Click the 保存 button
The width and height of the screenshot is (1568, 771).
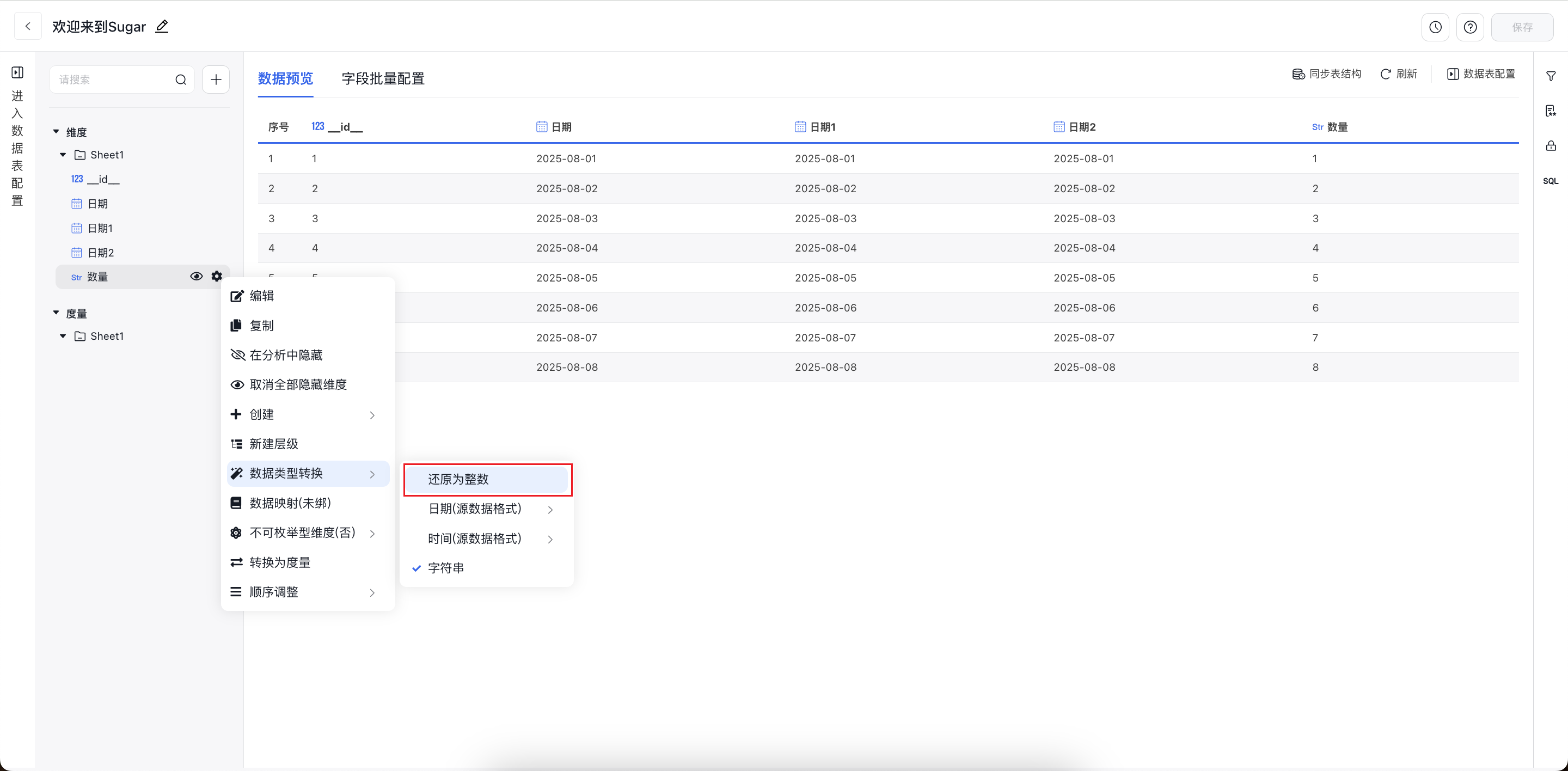(x=1522, y=27)
